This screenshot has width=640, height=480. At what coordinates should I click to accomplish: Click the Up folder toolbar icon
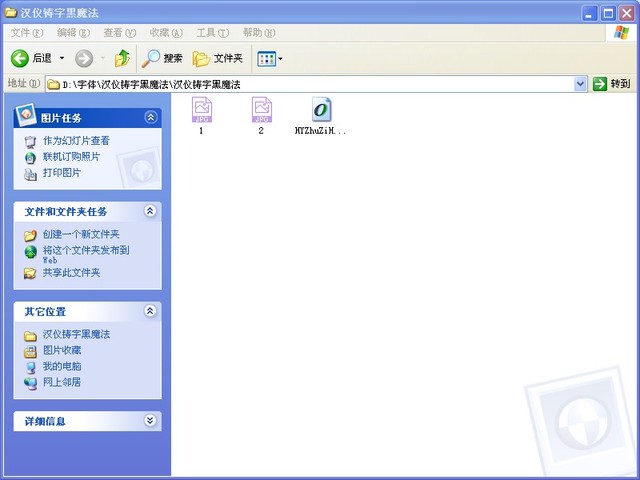(122, 58)
